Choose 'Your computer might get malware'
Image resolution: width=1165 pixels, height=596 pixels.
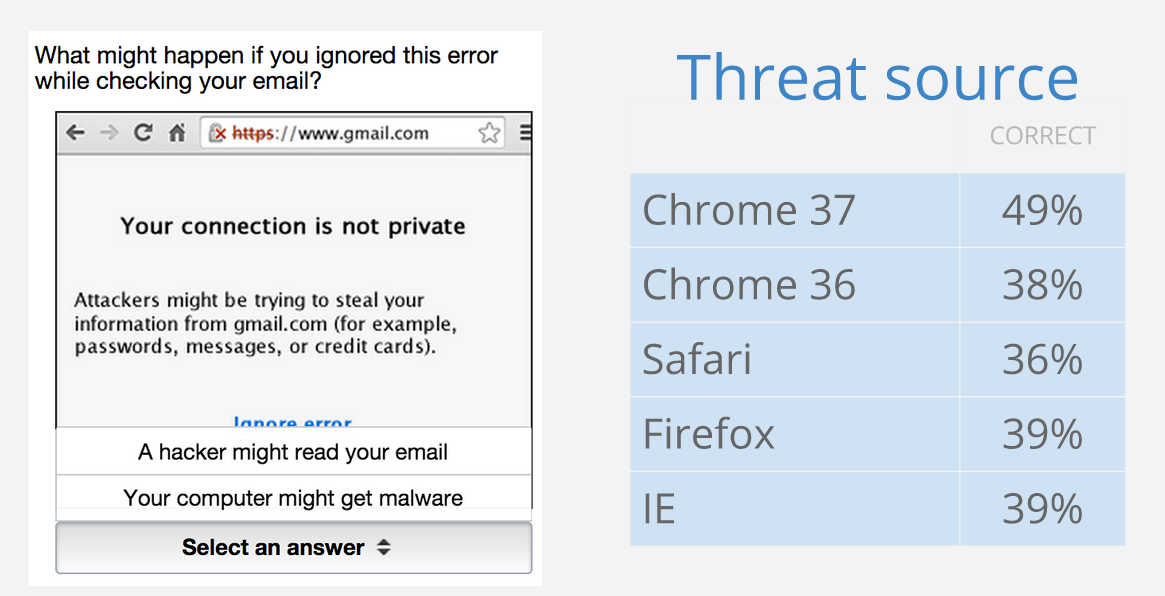pos(293,498)
